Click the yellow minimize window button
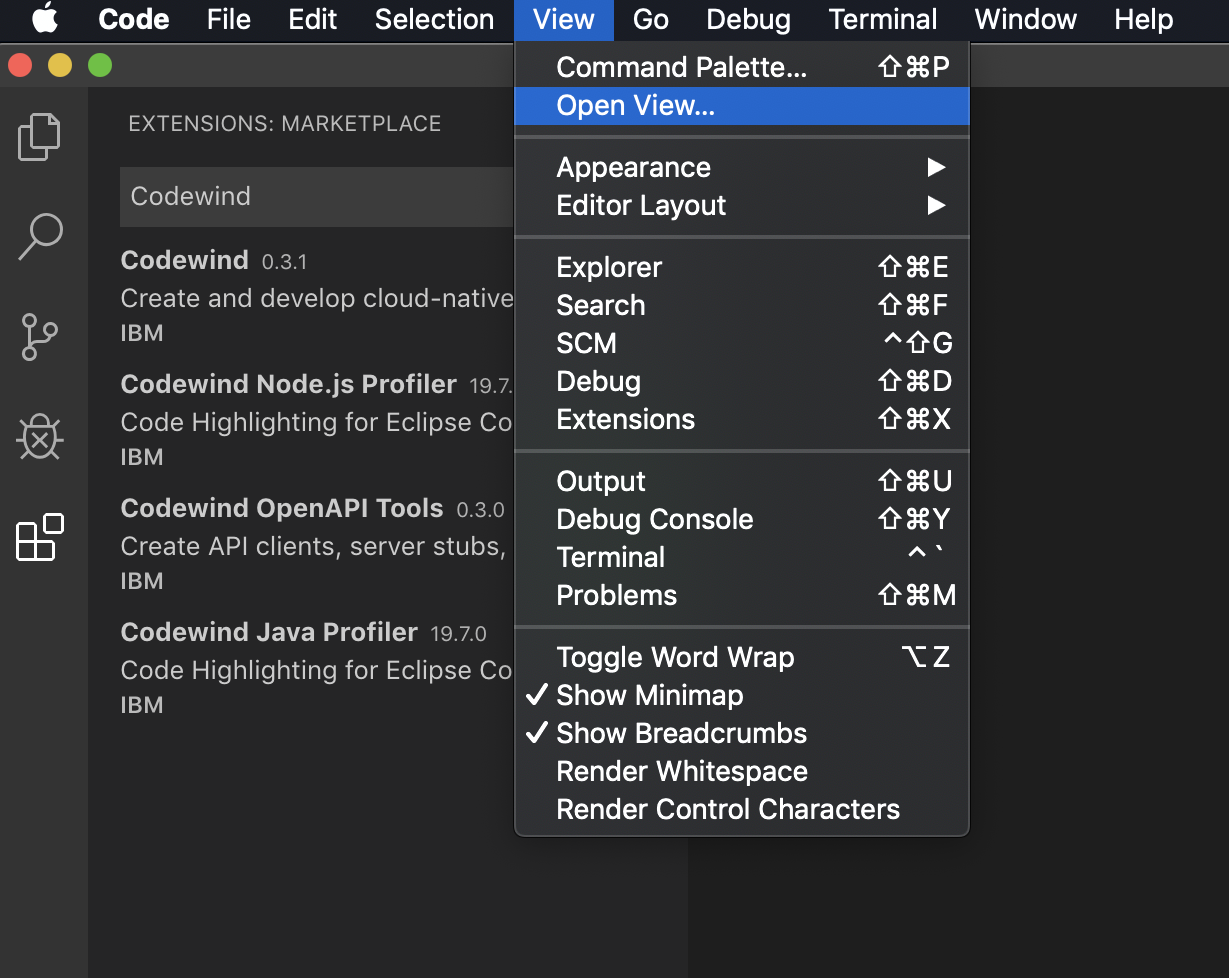The height and width of the screenshot is (978, 1229). 60,66
